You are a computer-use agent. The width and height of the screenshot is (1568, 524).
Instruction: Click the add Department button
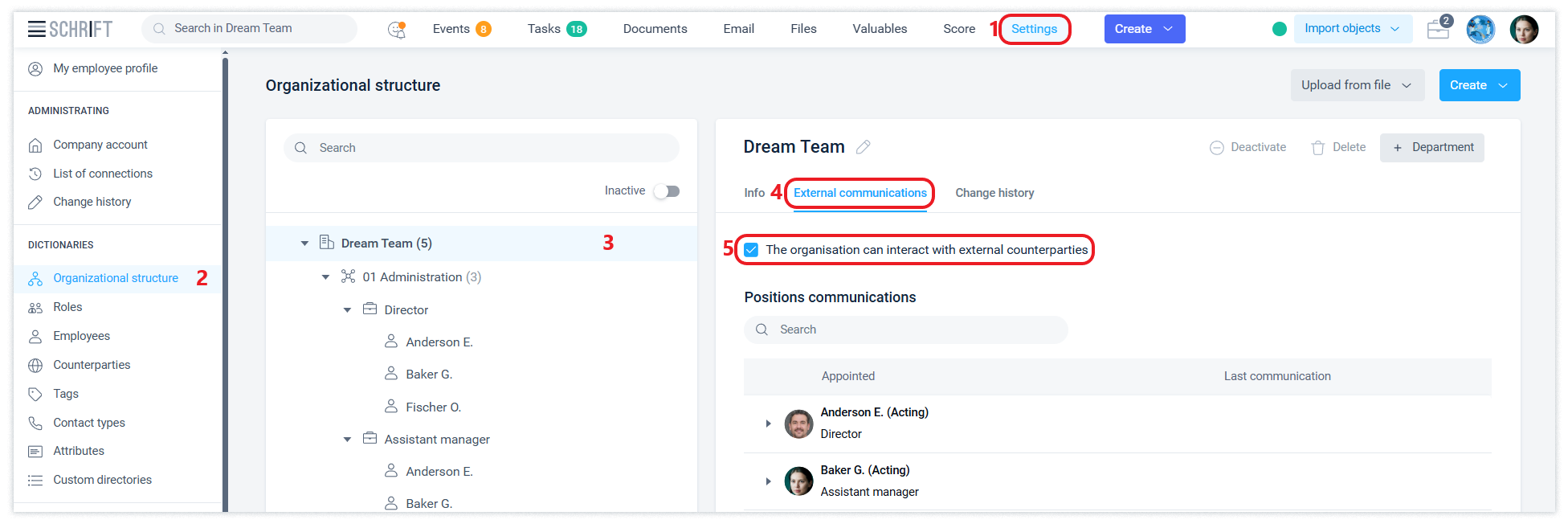(1431, 147)
